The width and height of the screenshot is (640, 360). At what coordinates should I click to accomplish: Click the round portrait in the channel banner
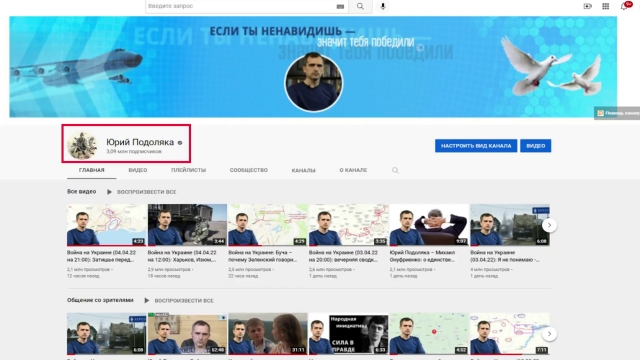click(313, 82)
